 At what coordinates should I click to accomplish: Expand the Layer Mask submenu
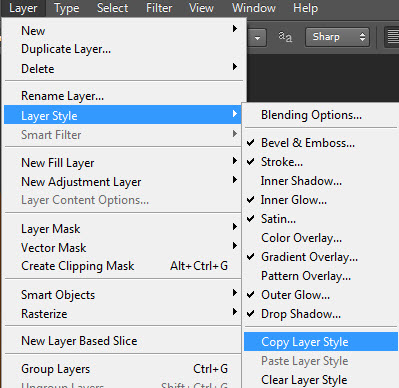click(x=123, y=229)
